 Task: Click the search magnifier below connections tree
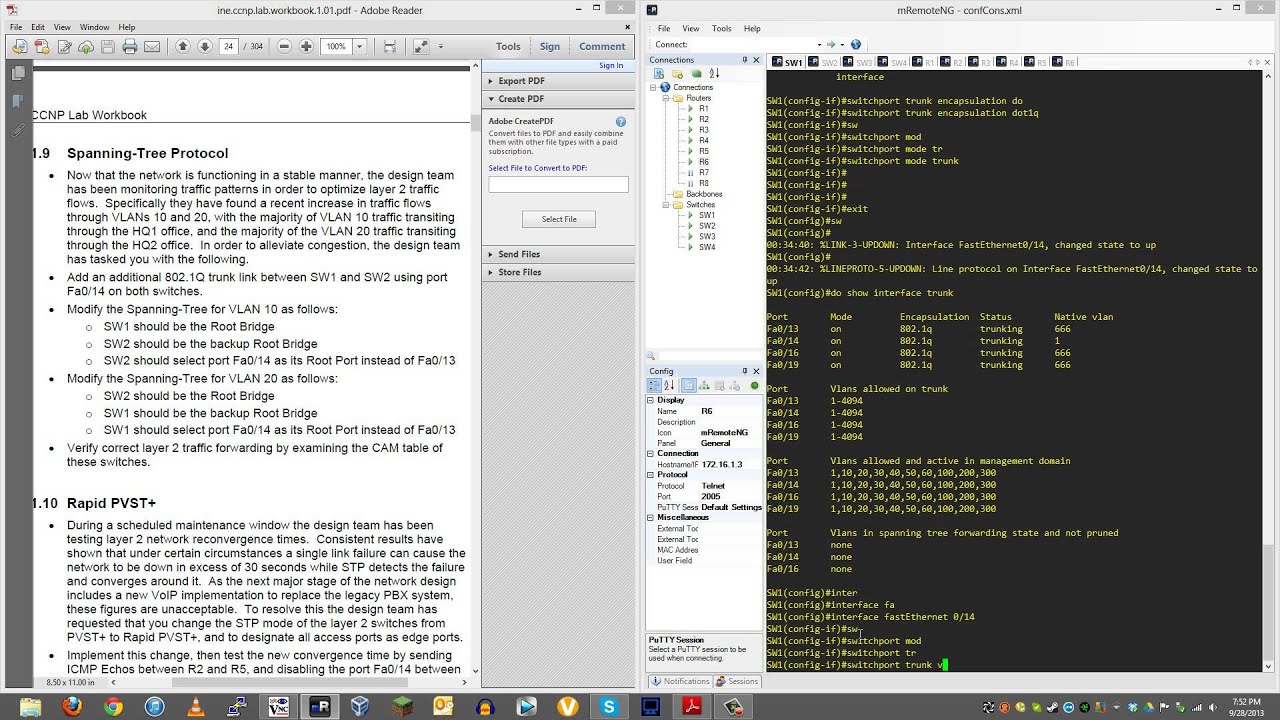click(651, 355)
